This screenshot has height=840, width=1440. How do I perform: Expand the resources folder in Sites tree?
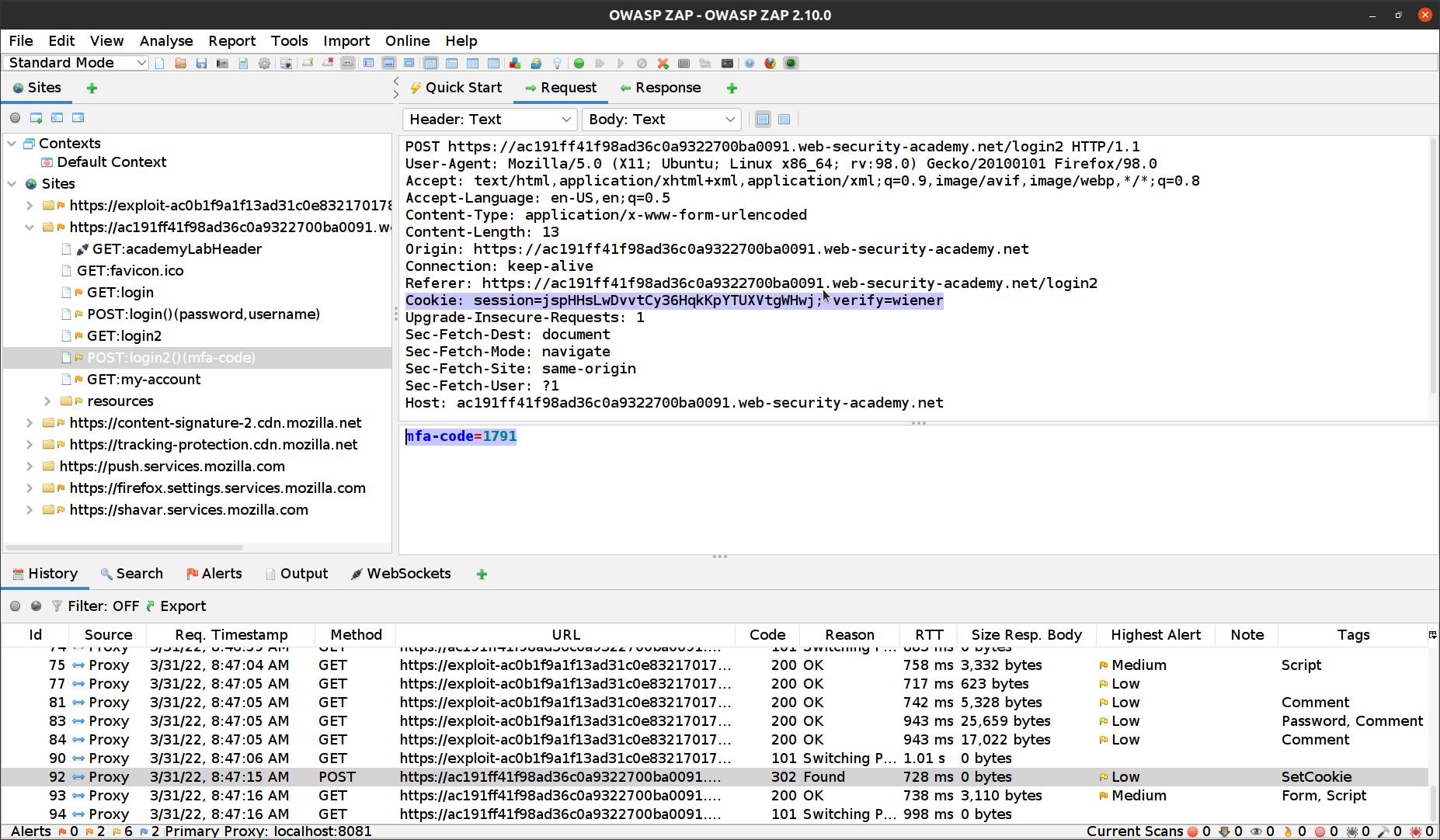[x=47, y=401]
